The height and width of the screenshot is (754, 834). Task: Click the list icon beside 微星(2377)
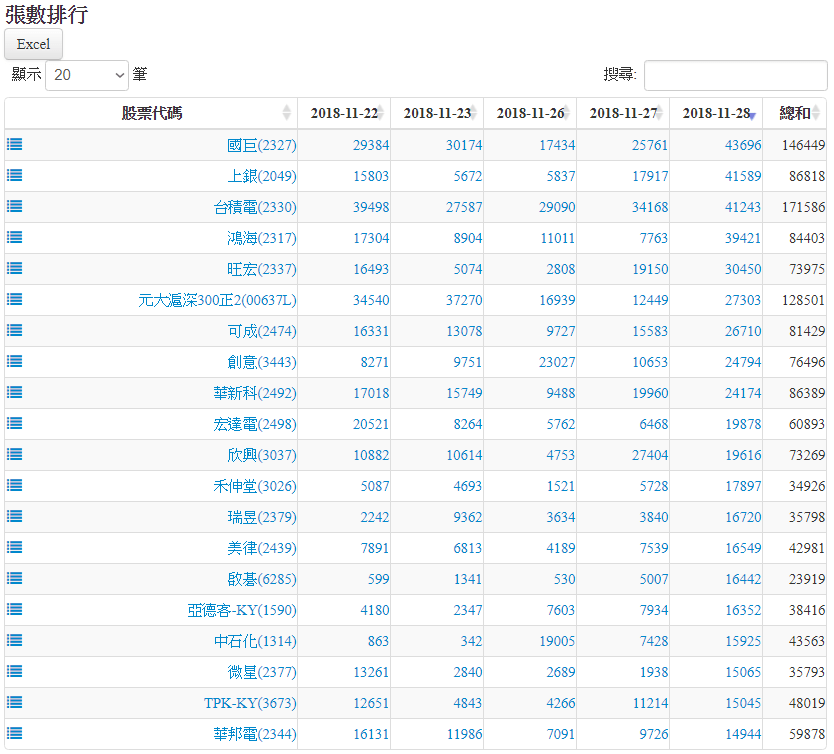[15, 671]
